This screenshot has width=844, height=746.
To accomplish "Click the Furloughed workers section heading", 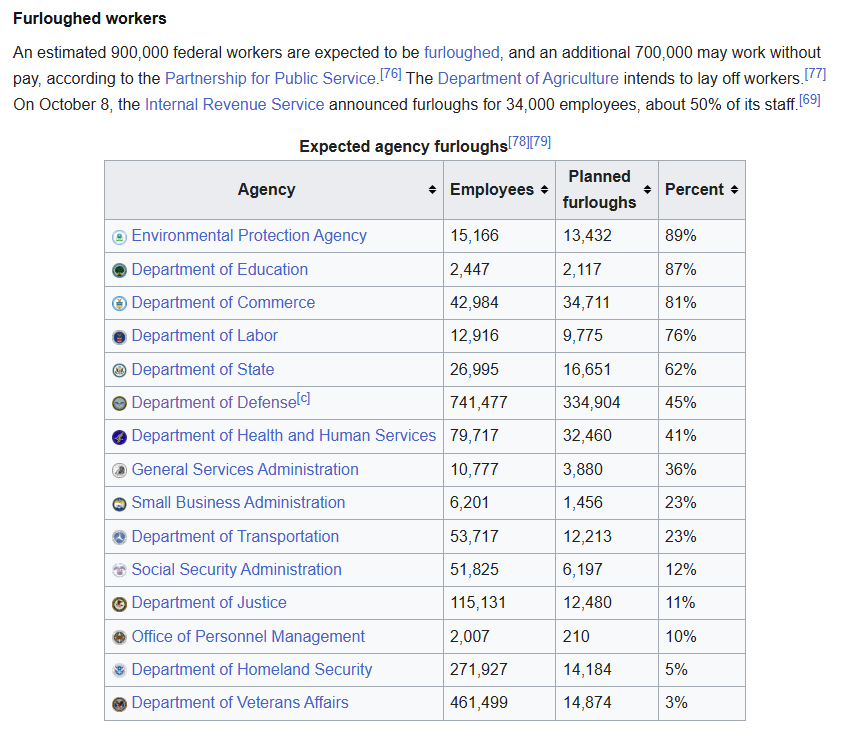I will [90, 19].
